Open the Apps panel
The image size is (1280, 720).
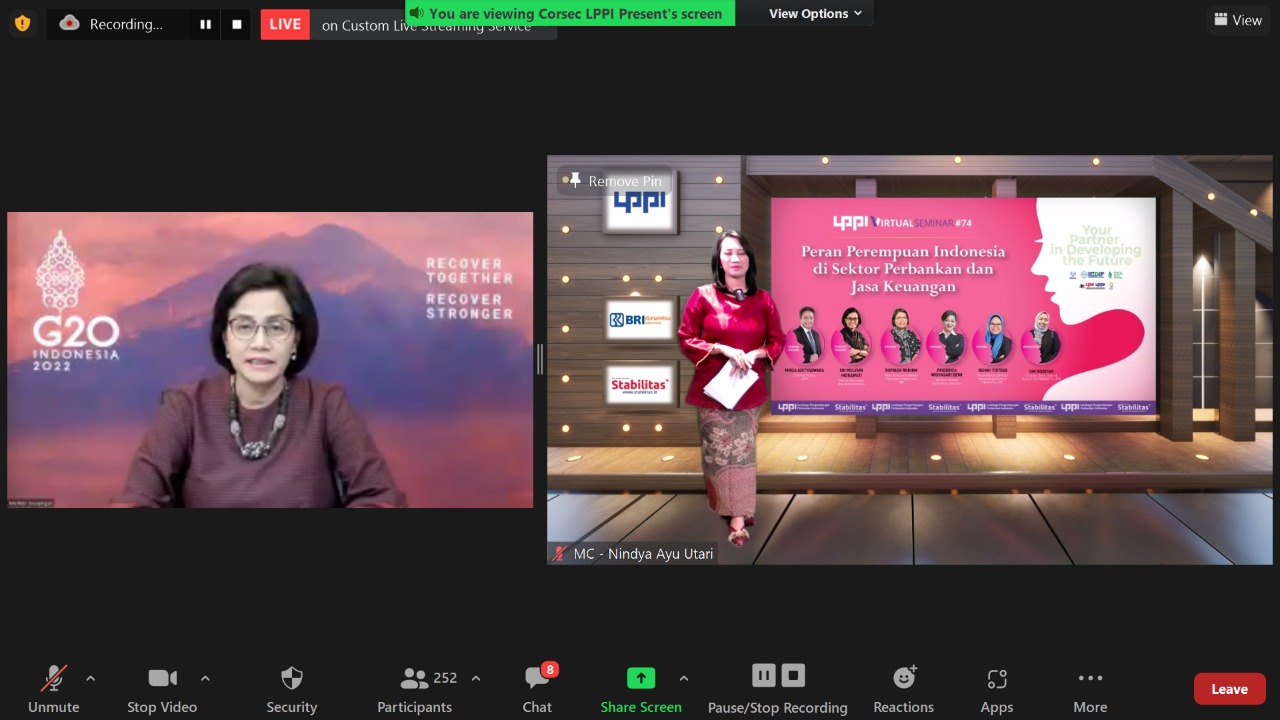(996, 688)
